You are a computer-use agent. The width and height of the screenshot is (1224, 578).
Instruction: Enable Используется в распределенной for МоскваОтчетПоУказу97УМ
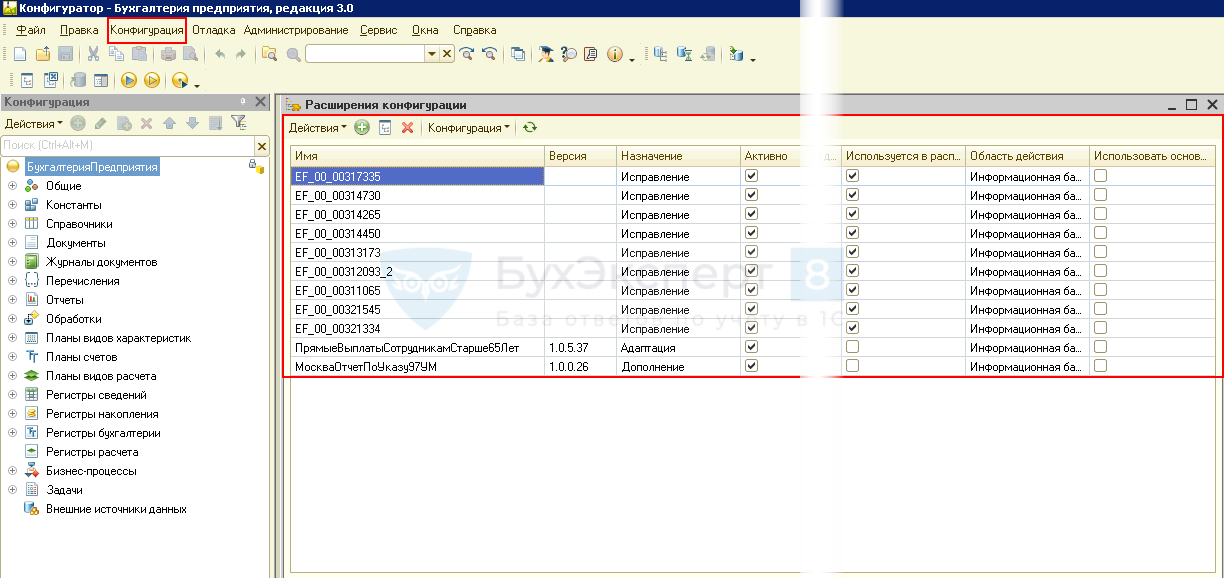pyautogui.click(x=852, y=366)
